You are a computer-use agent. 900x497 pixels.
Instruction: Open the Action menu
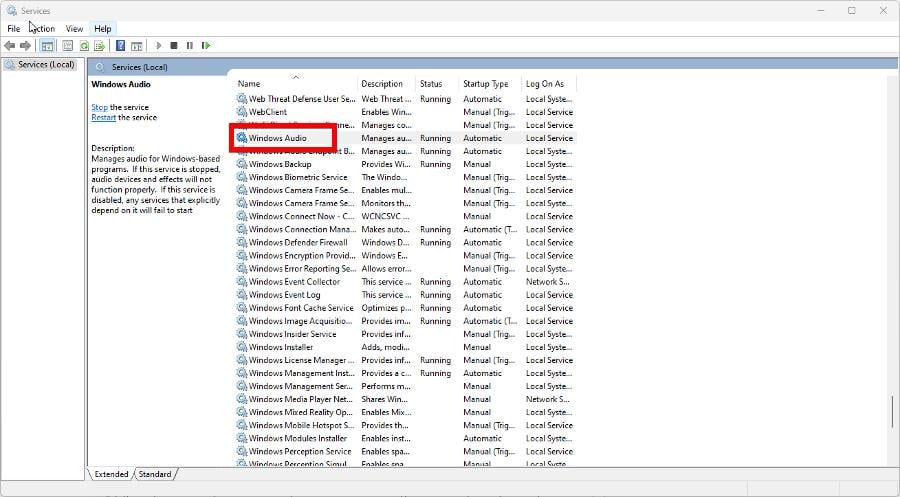(x=42, y=29)
